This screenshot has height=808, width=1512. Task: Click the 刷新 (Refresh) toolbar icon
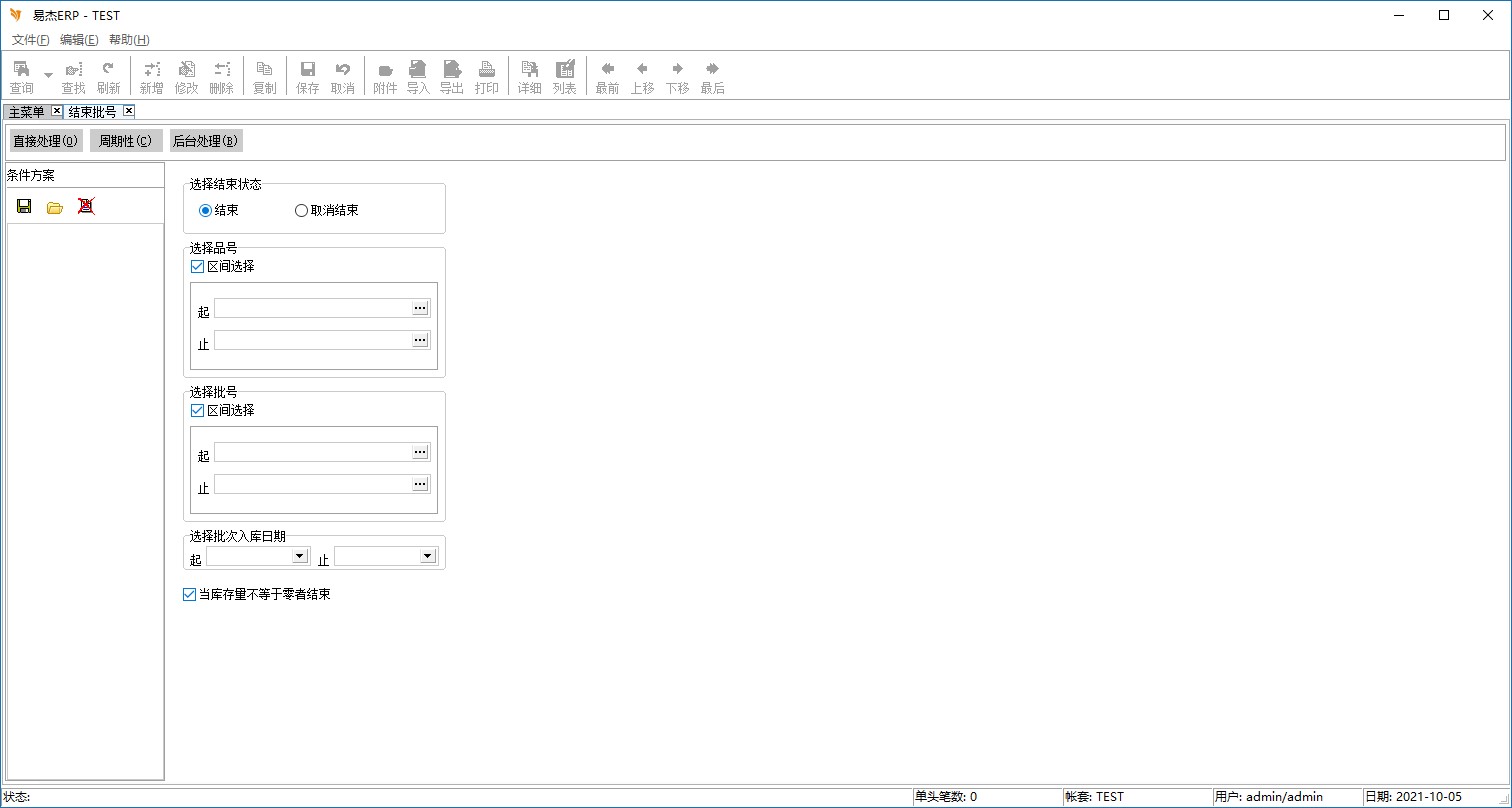108,76
